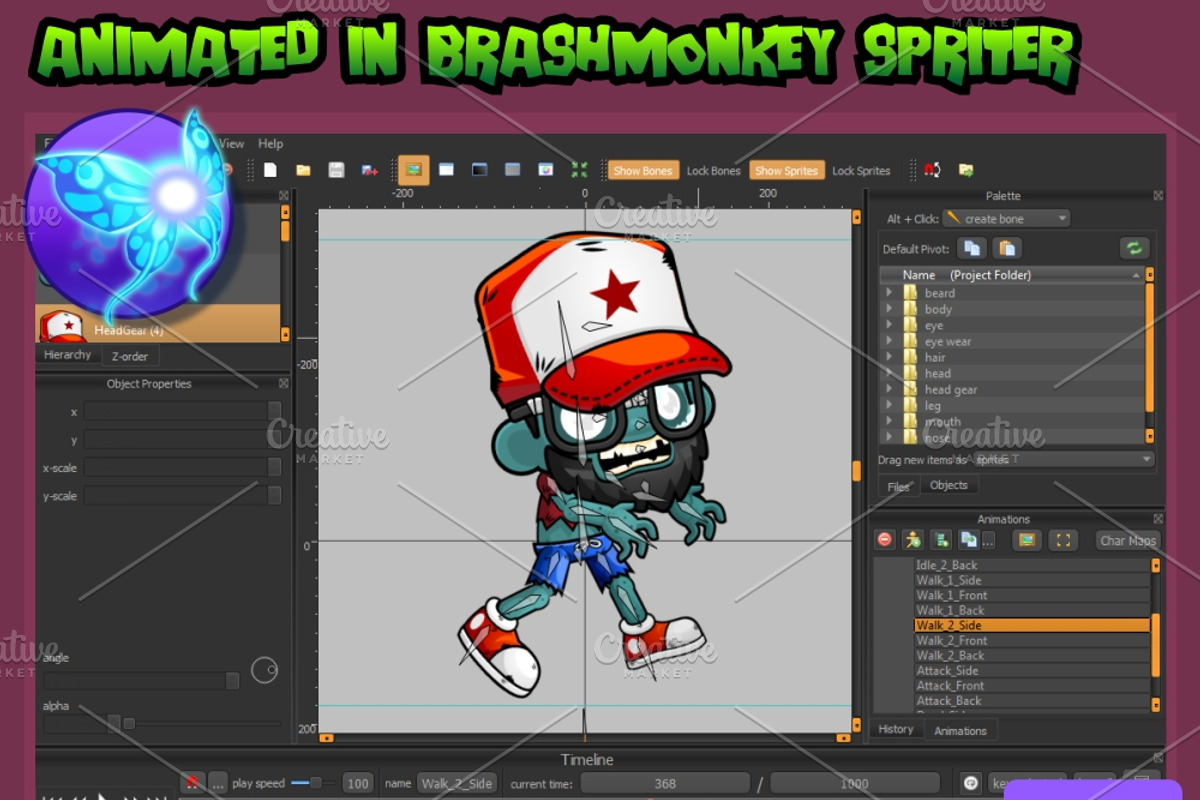Delete animation with the red minus icon
Screen dimensions: 1200x800
click(885, 540)
